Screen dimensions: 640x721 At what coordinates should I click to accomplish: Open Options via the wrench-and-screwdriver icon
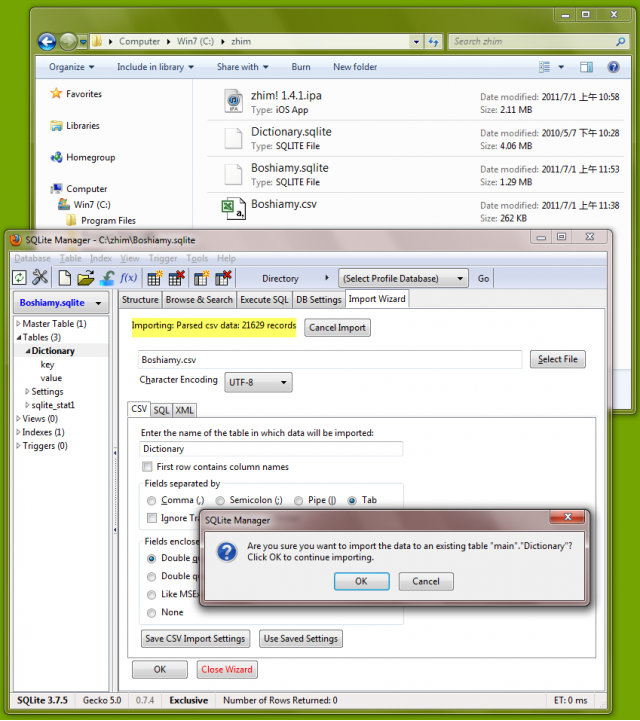coord(40,277)
